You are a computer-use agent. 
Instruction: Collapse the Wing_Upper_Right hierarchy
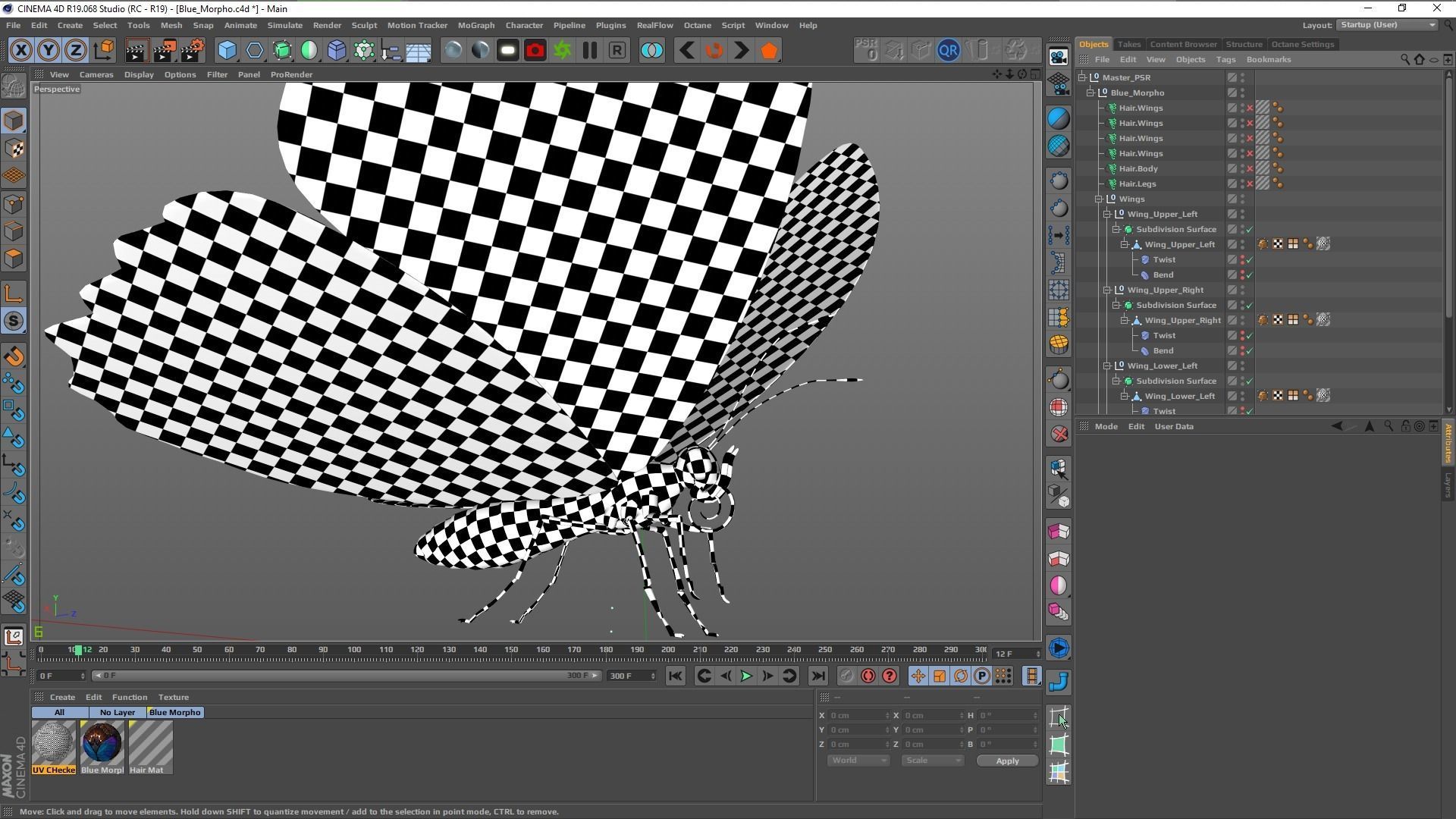tap(1106, 290)
